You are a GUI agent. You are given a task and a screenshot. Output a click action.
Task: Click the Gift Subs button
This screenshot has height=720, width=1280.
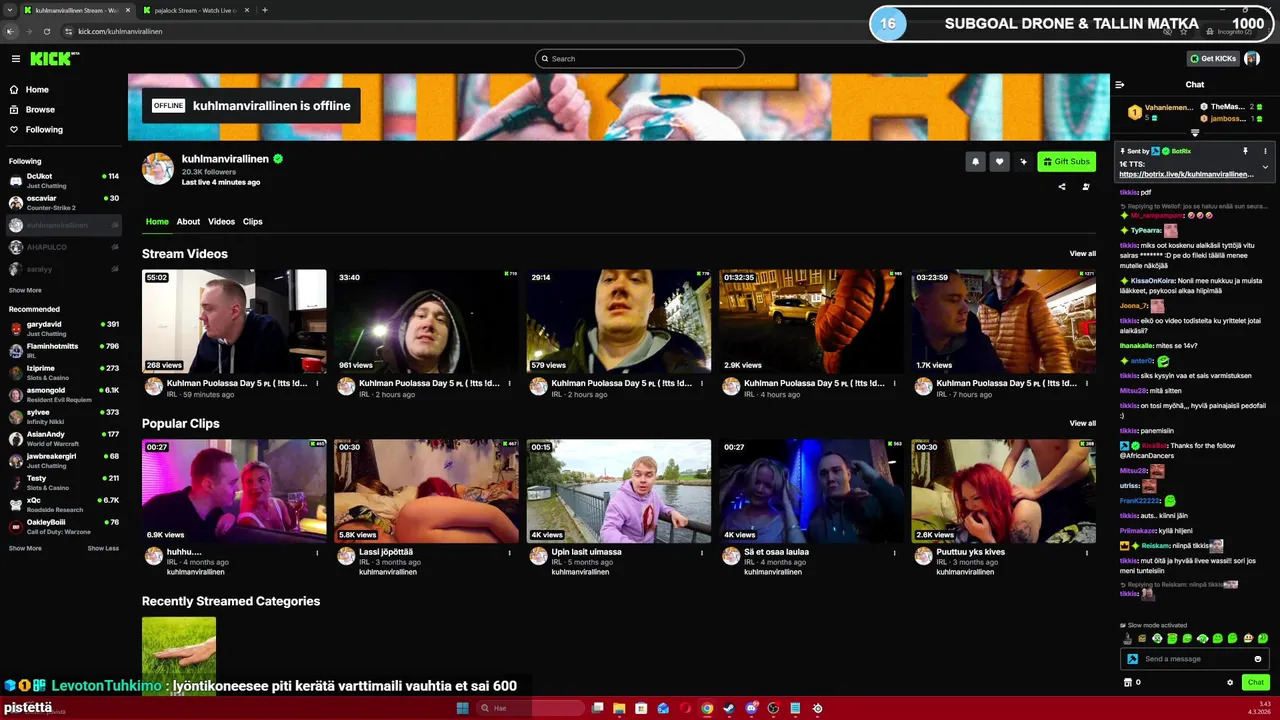1066,161
